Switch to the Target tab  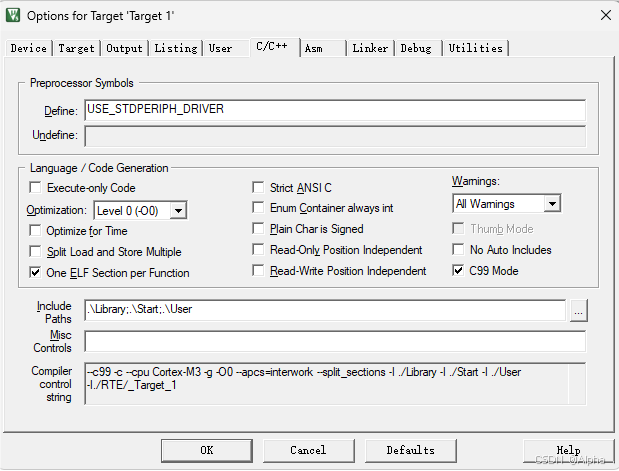coord(77,48)
